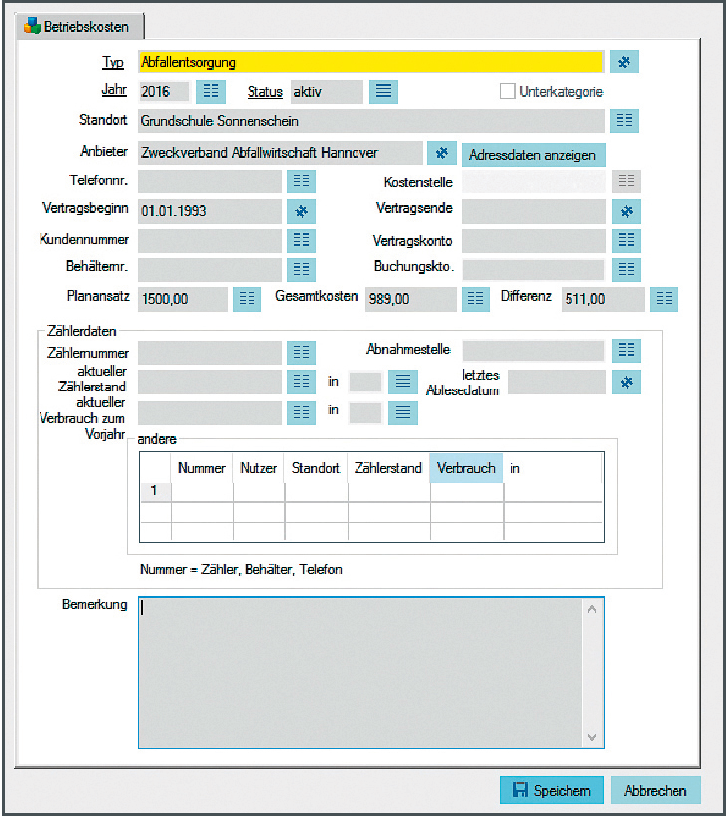Click the Anbieter field Zweckverband Abfallwirtschaft Hannover
Screen dimensions: 727x816
[280, 153]
